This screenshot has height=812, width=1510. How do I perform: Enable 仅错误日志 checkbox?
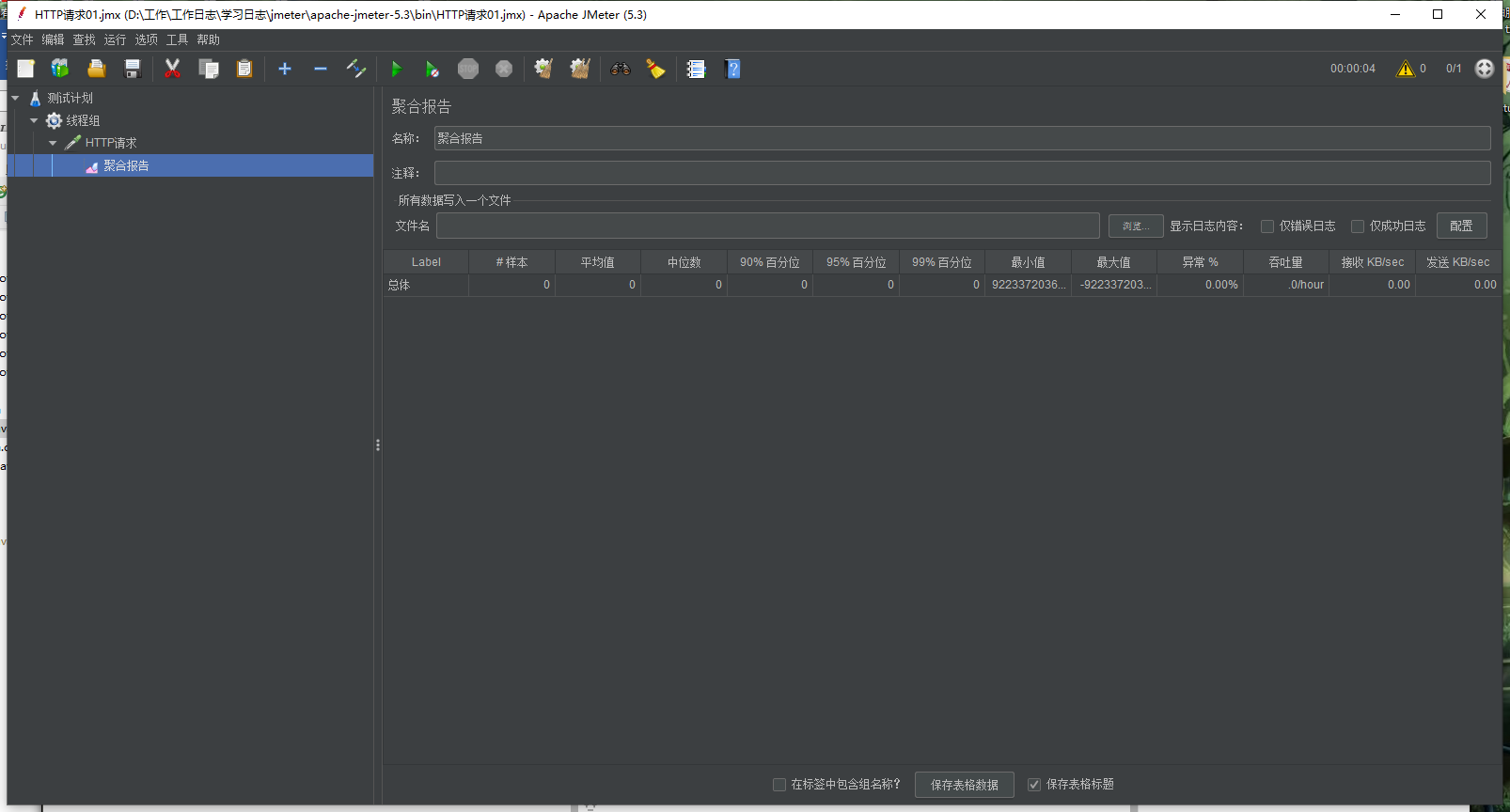coord(1267,226)
